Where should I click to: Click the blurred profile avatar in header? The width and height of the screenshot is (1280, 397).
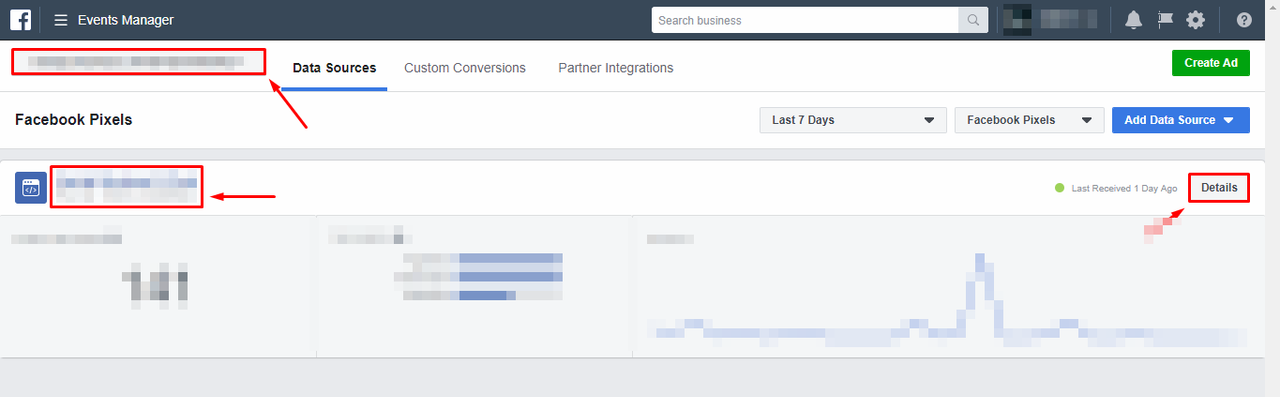1017,19
